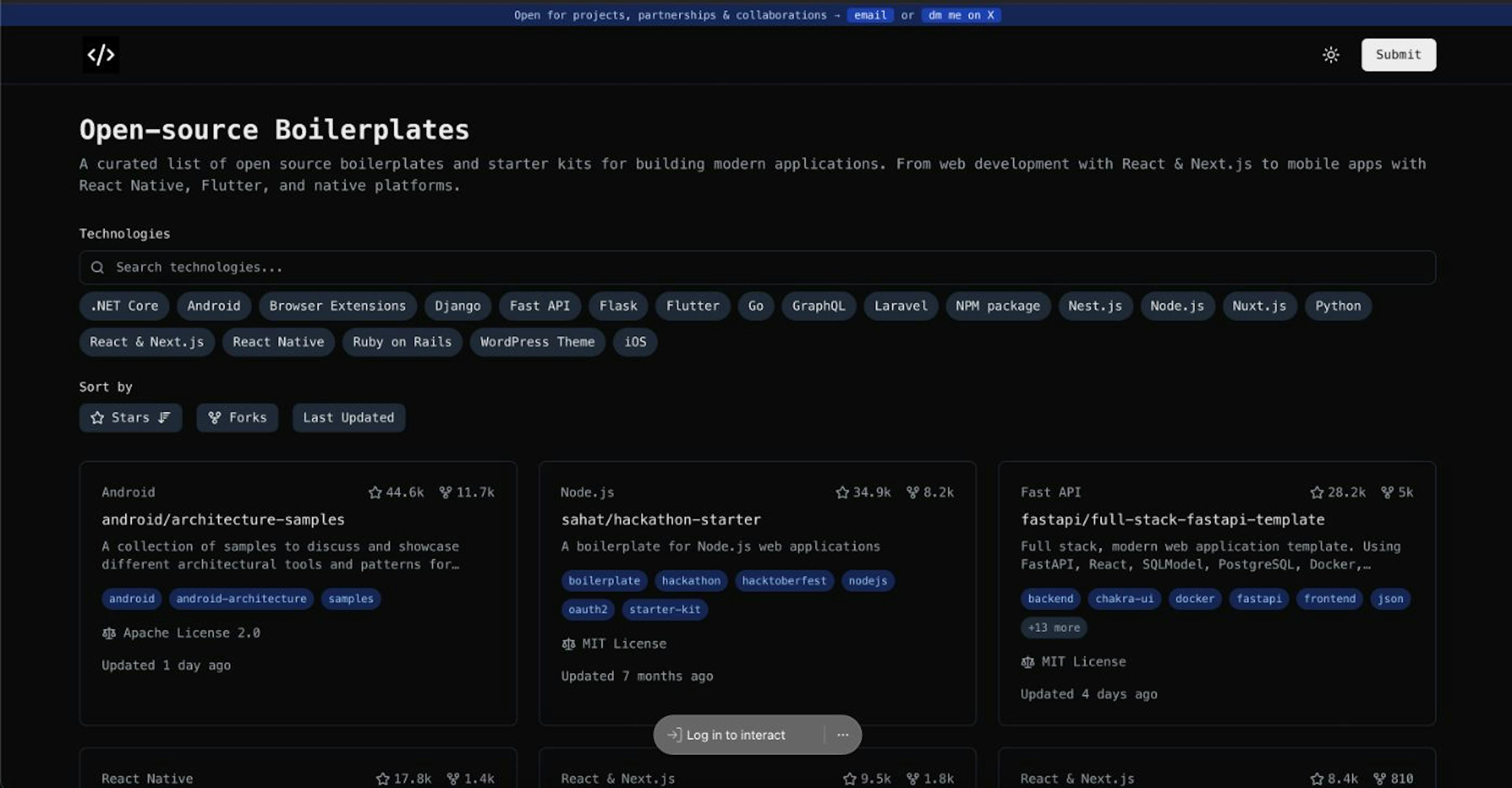Image resolution: width=1512 pixels, height=788 pixels.
Task: Open fastapi/full-stack-fastapi-template title
Action: [x=1172, y=519]
